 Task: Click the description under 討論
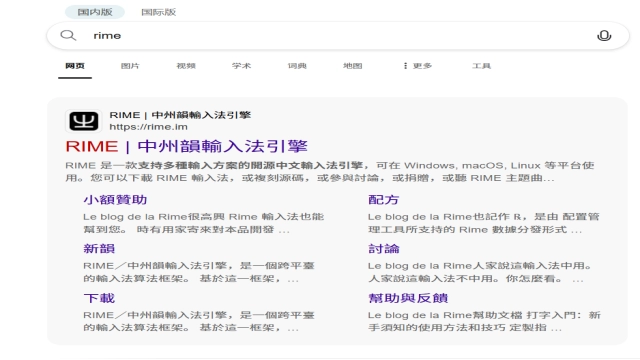[480, 272]
